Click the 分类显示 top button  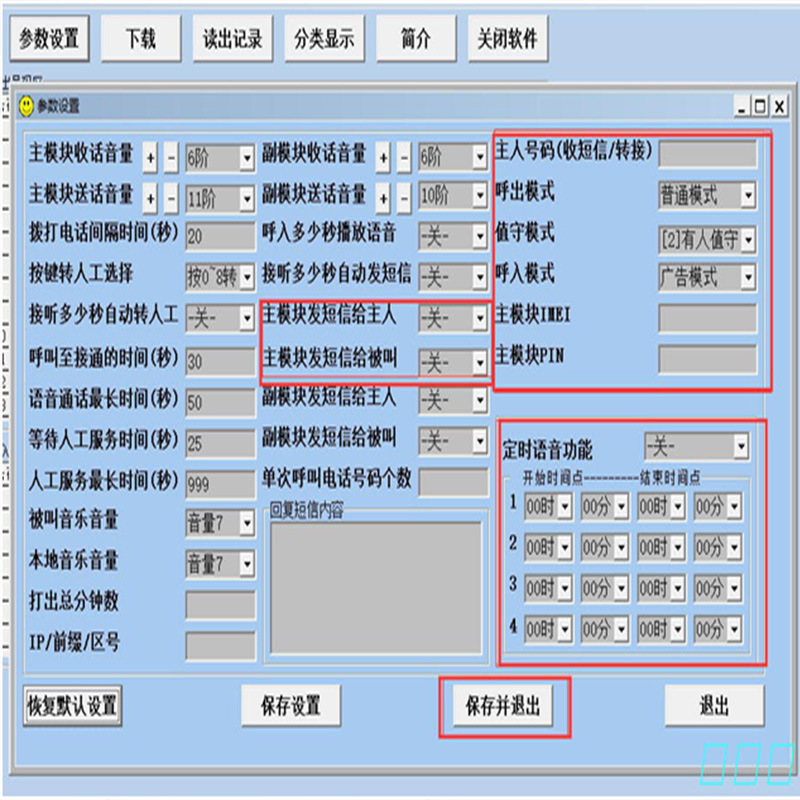324,38
